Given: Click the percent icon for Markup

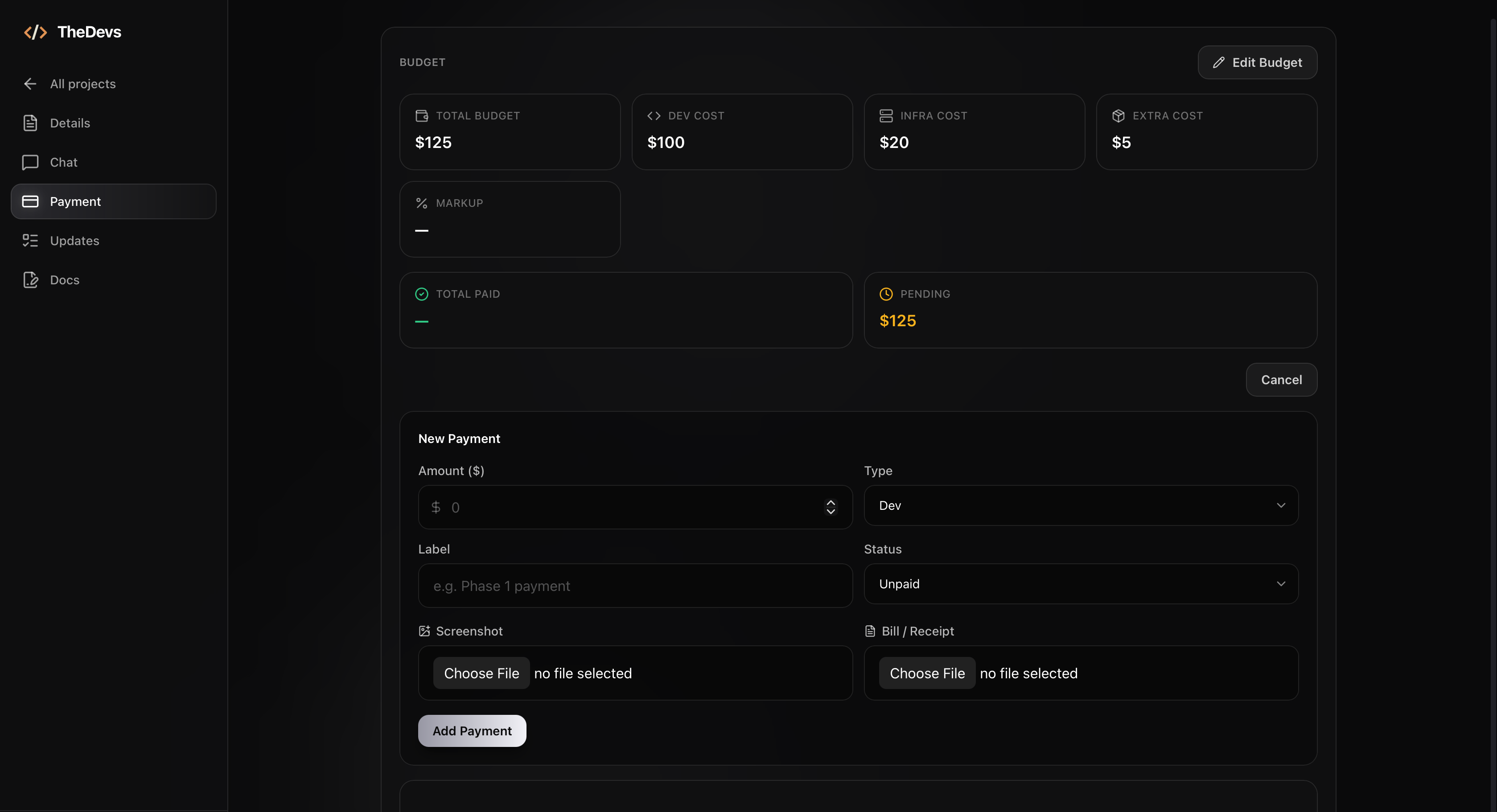Looking at the screenshot, I should pos(422,203).
